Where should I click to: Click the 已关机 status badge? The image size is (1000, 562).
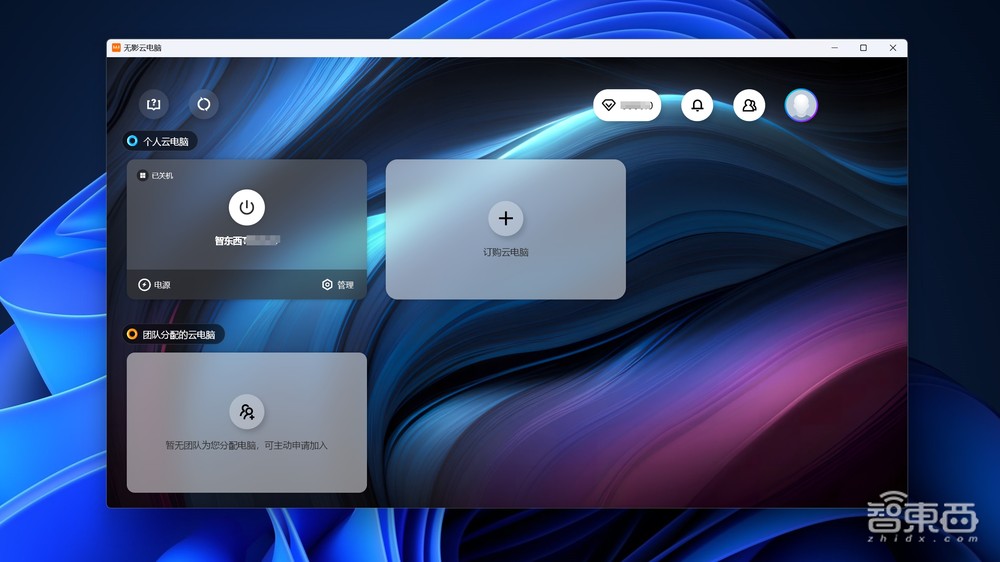click(x=157, y=176)
